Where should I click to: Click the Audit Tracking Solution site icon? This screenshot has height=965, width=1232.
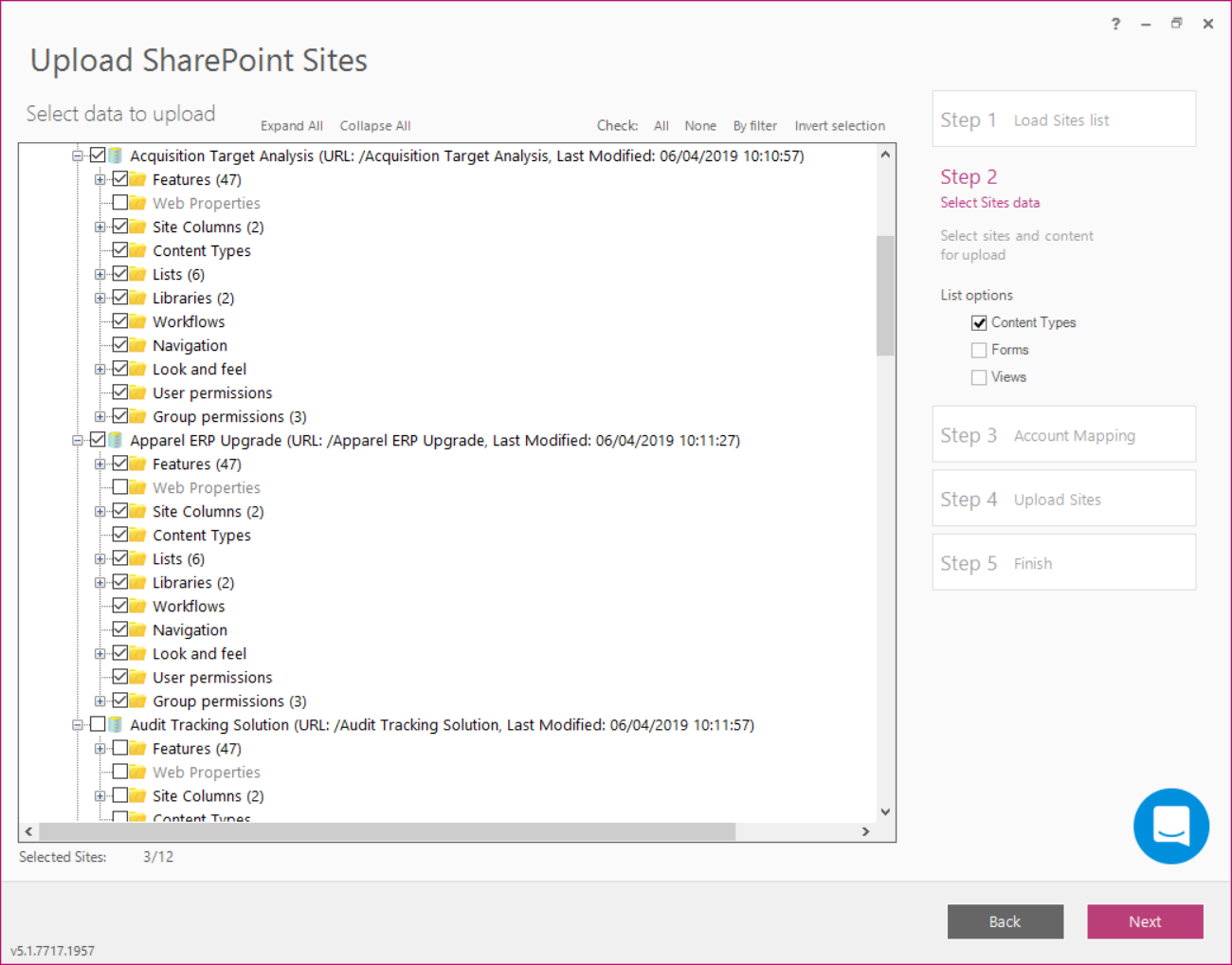116,724
